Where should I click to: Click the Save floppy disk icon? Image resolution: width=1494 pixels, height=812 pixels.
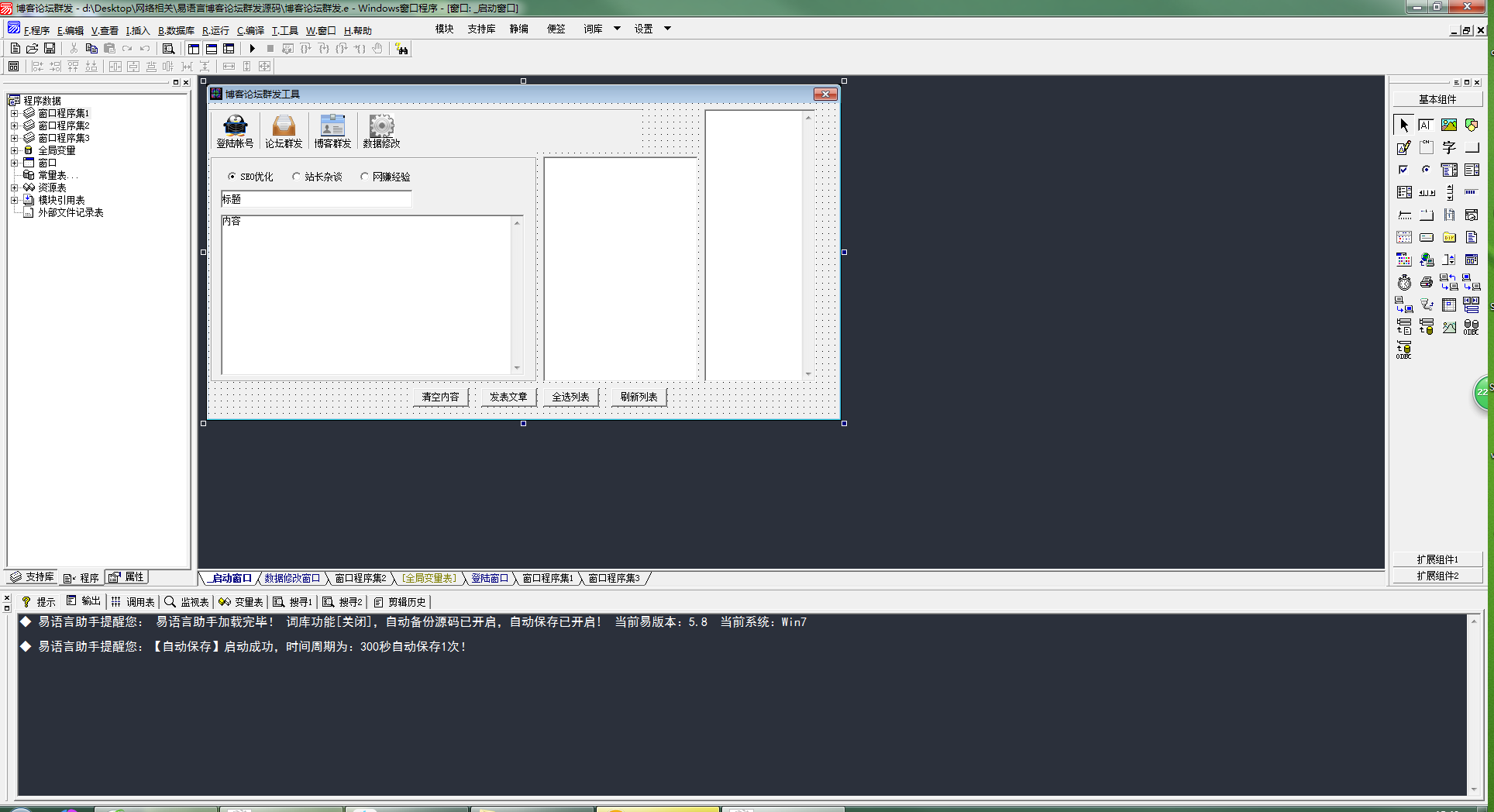(x=50, y=49)
